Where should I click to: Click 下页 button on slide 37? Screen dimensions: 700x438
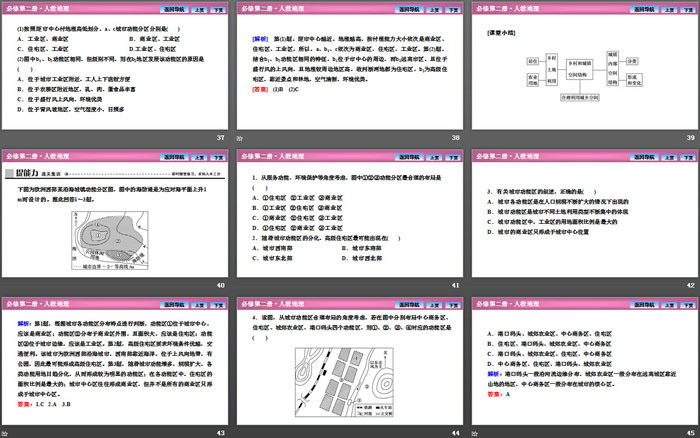(218, 9)
